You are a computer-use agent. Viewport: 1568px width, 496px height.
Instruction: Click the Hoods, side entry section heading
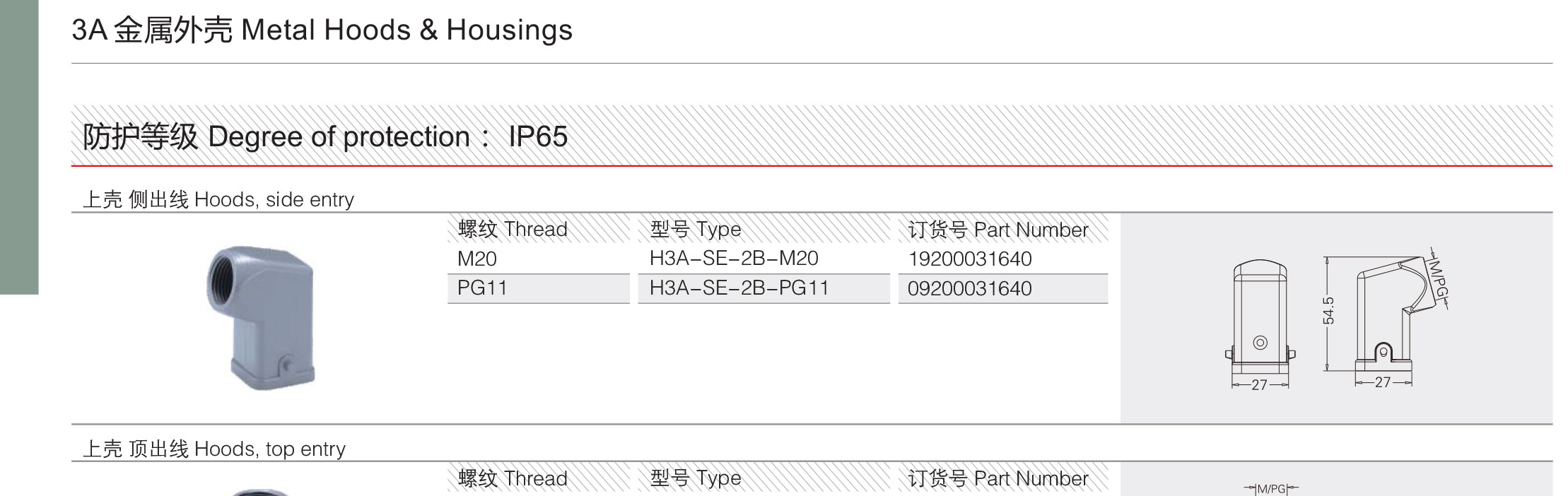(218, 200)
